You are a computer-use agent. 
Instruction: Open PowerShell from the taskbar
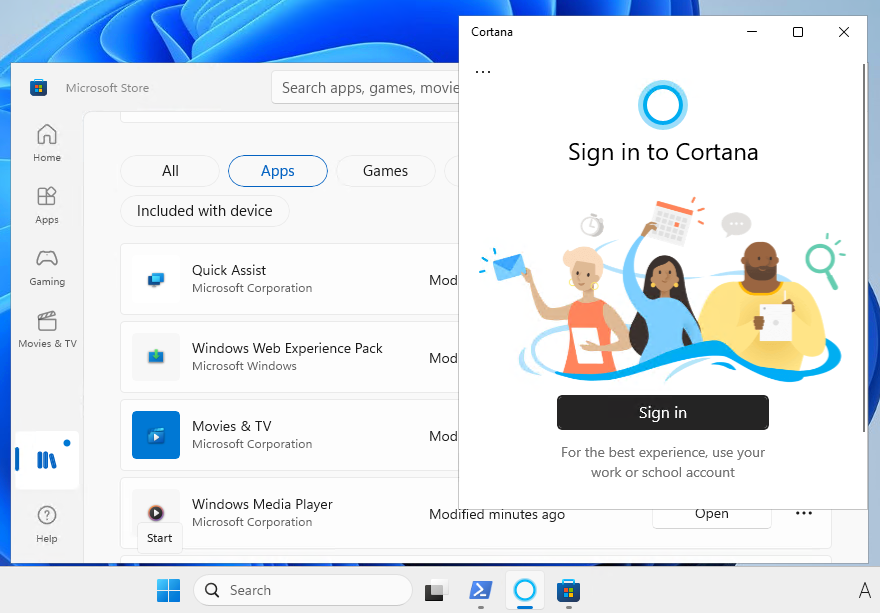(x=480, y=590)
